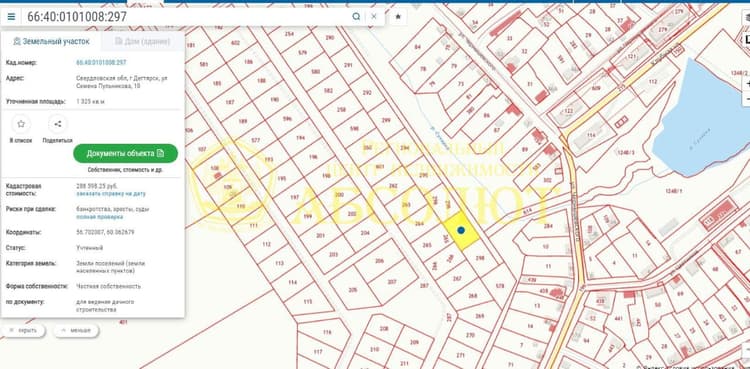Click the Поделиться share icon
Image resolution: width=750 pixels, height=369 pixels.
(x=58, y=124)
